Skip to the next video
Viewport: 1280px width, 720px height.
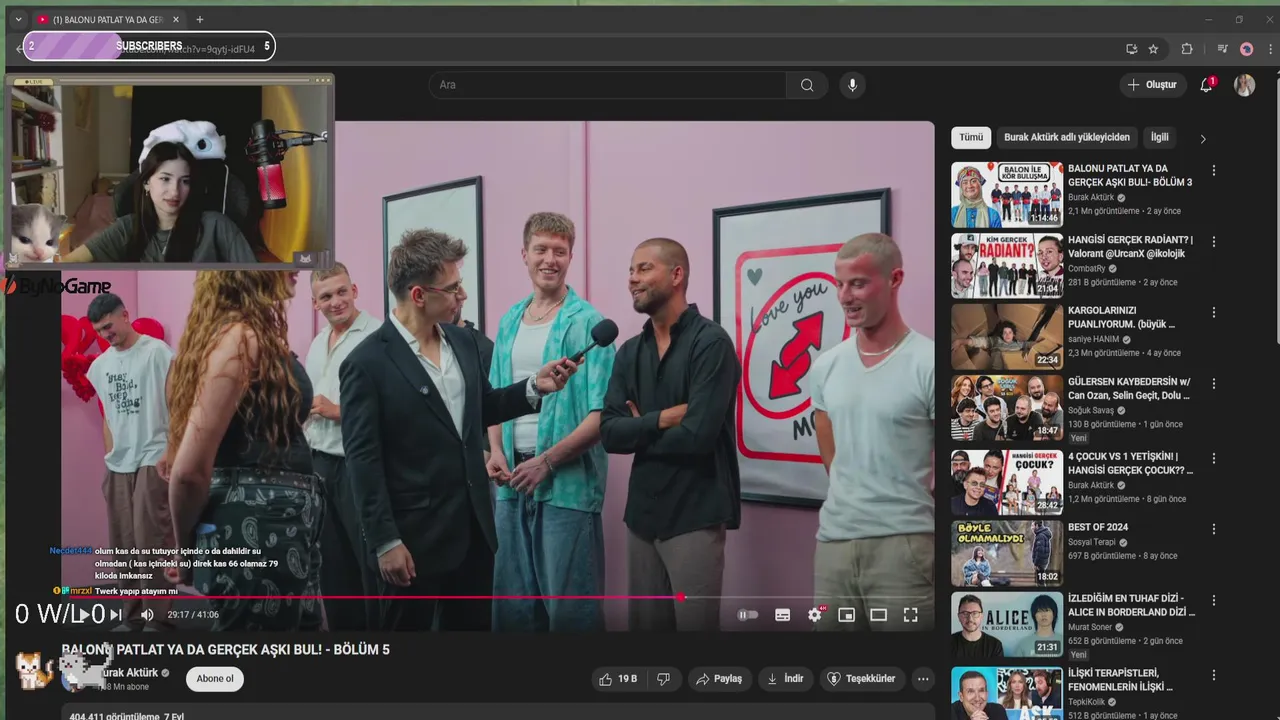pyautogui.click(x=116, y=615)
